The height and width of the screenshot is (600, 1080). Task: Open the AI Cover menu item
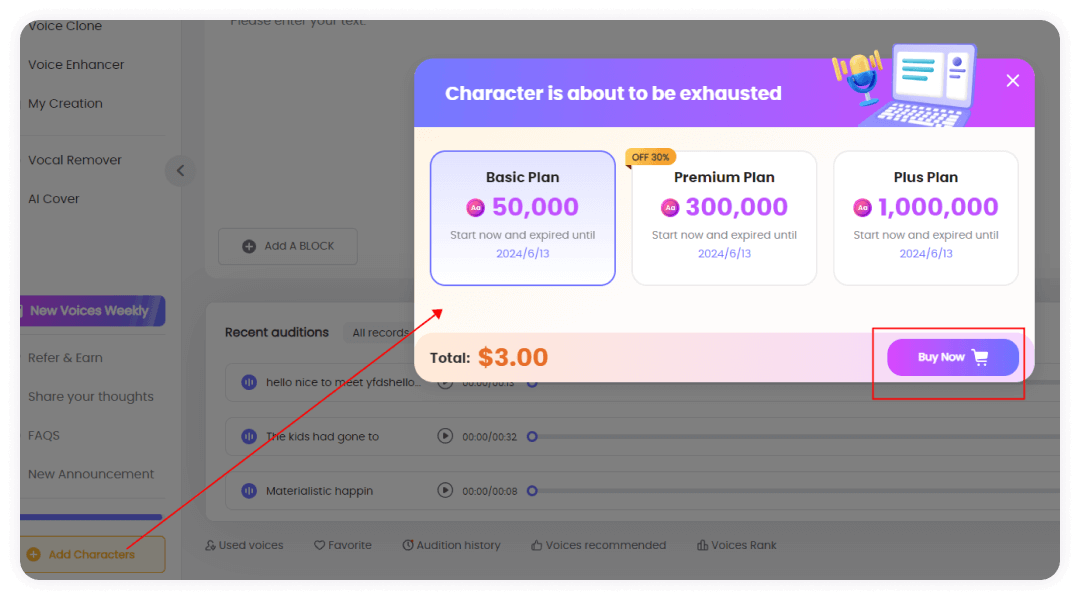53,198
